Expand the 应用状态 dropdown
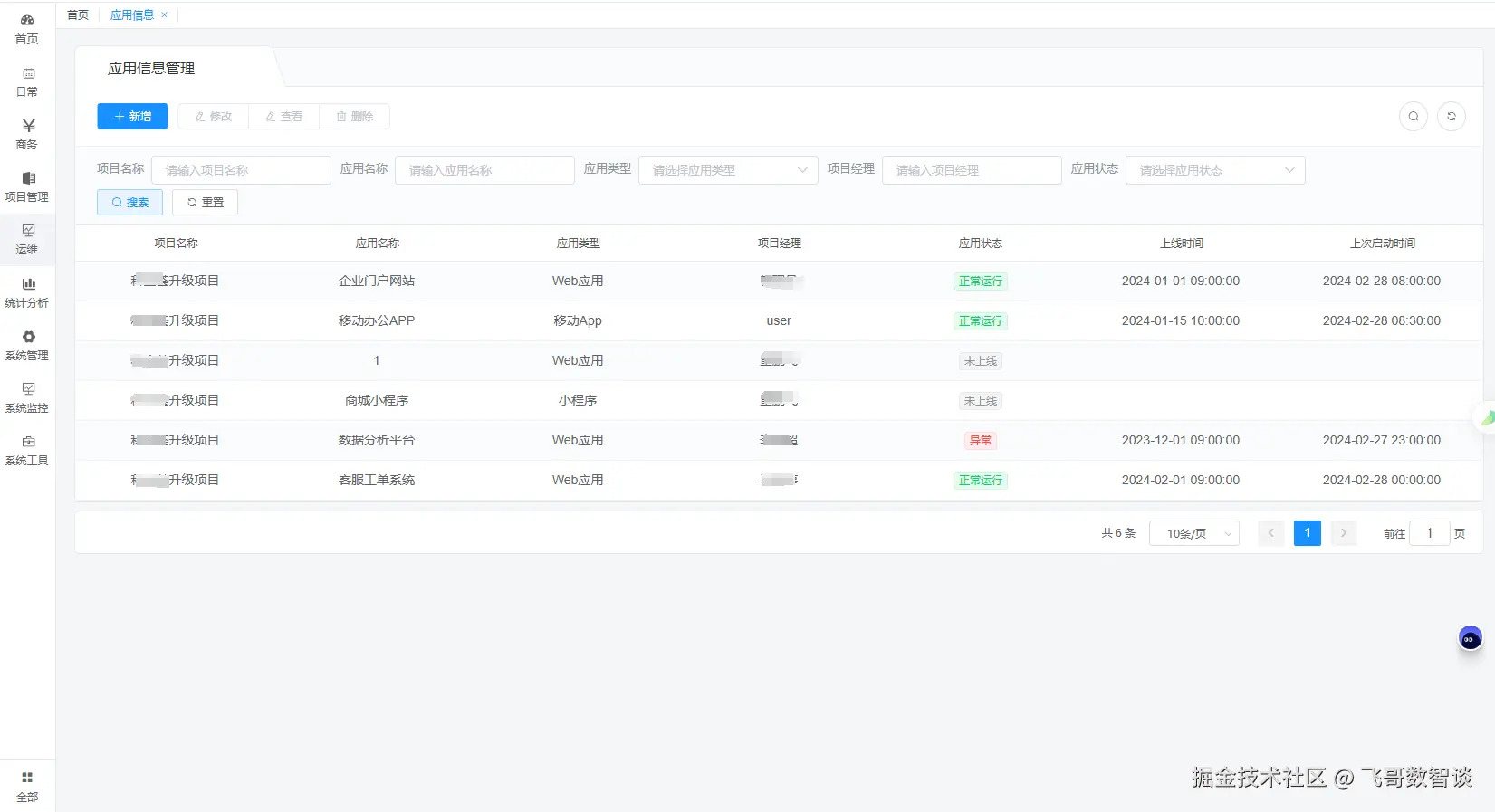 pyautogui.click(x=1215, y=170)
